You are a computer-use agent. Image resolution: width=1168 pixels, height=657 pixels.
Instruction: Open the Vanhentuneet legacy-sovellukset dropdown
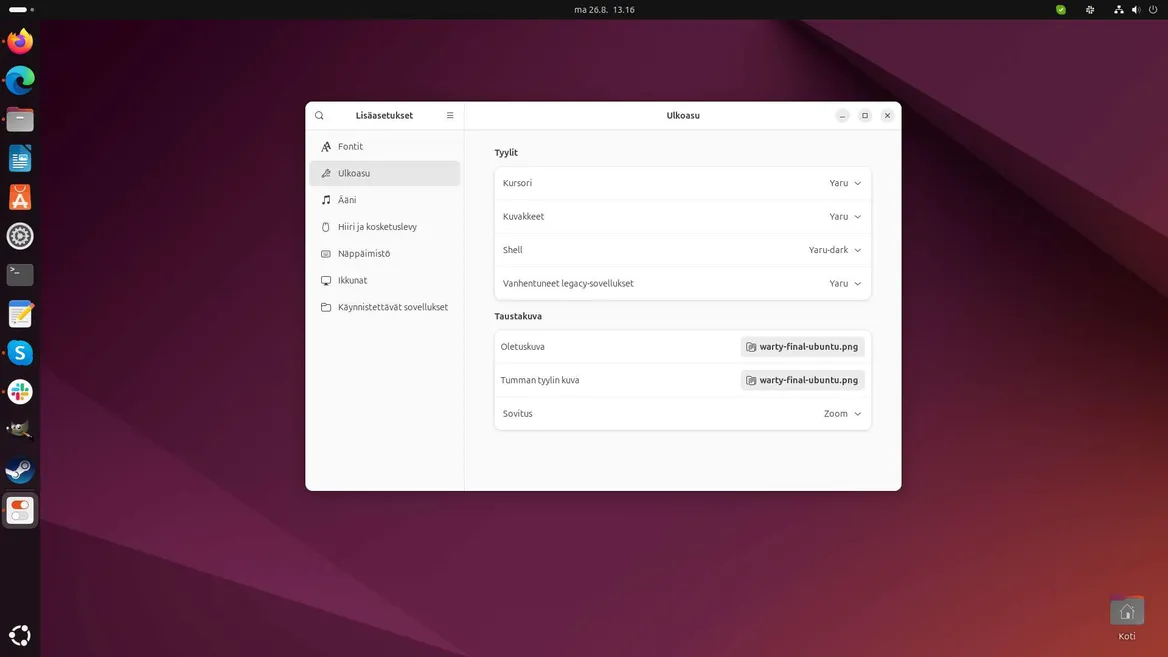click(x=845, y=284)
